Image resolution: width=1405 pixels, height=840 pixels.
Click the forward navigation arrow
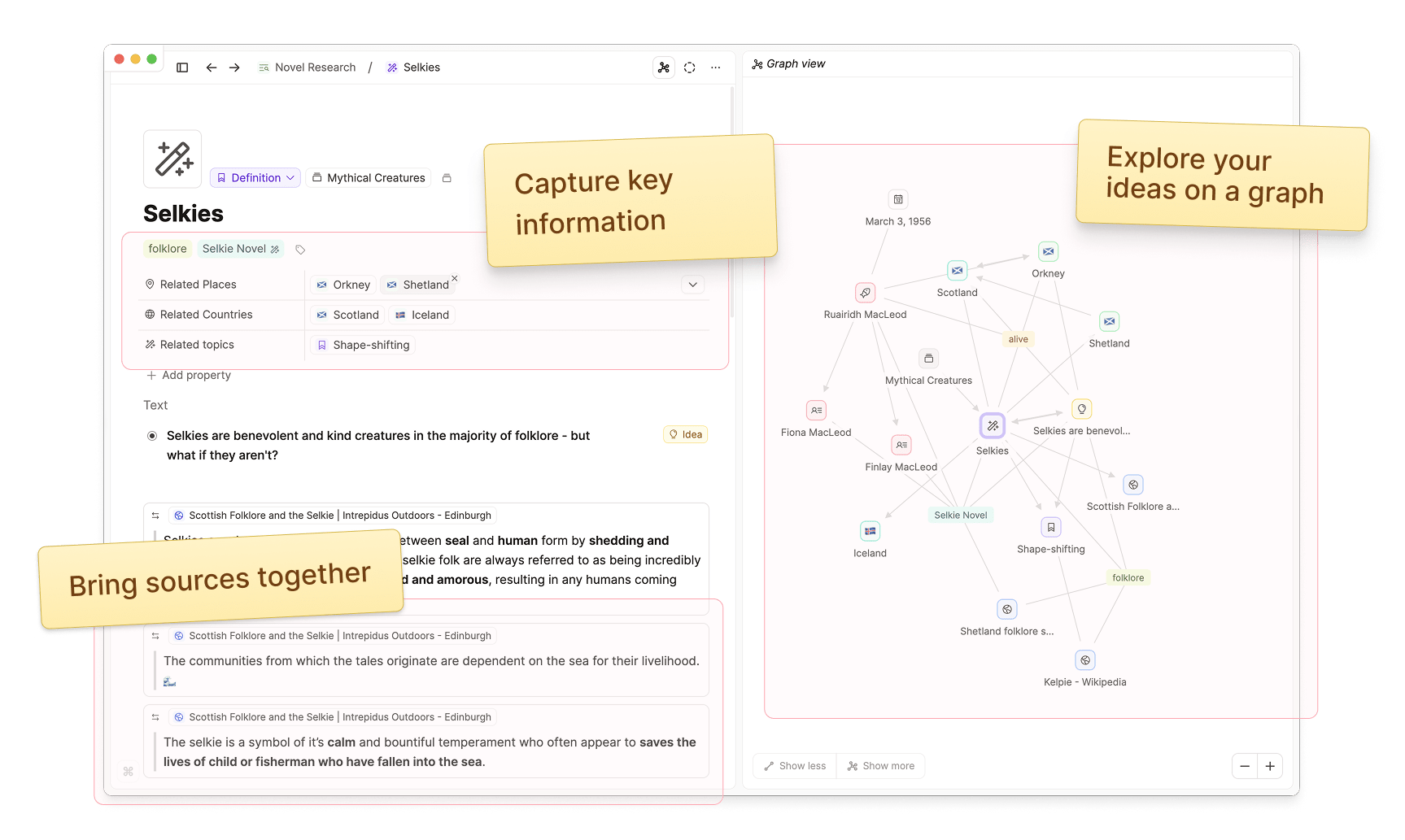click(234, 67)
